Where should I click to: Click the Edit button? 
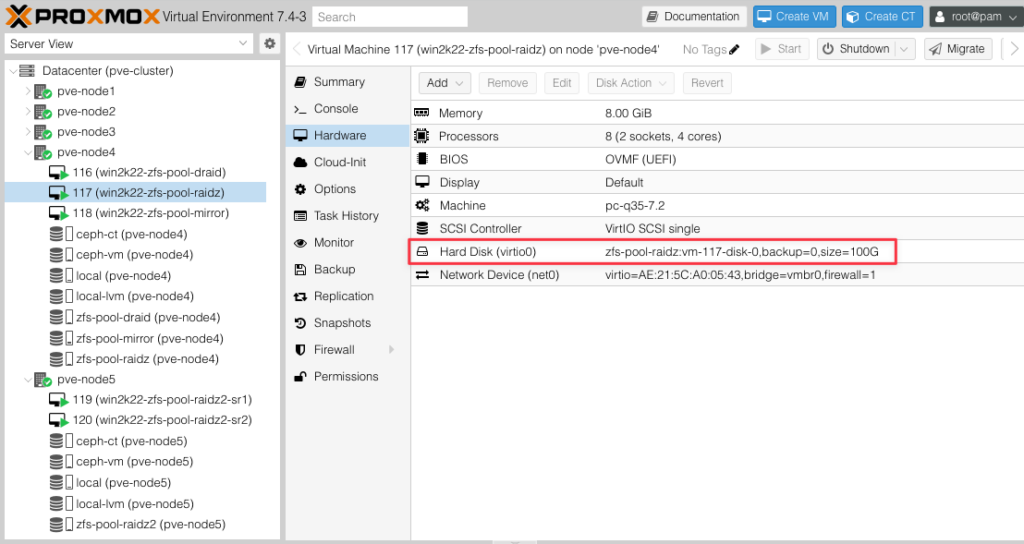(562, 83)
